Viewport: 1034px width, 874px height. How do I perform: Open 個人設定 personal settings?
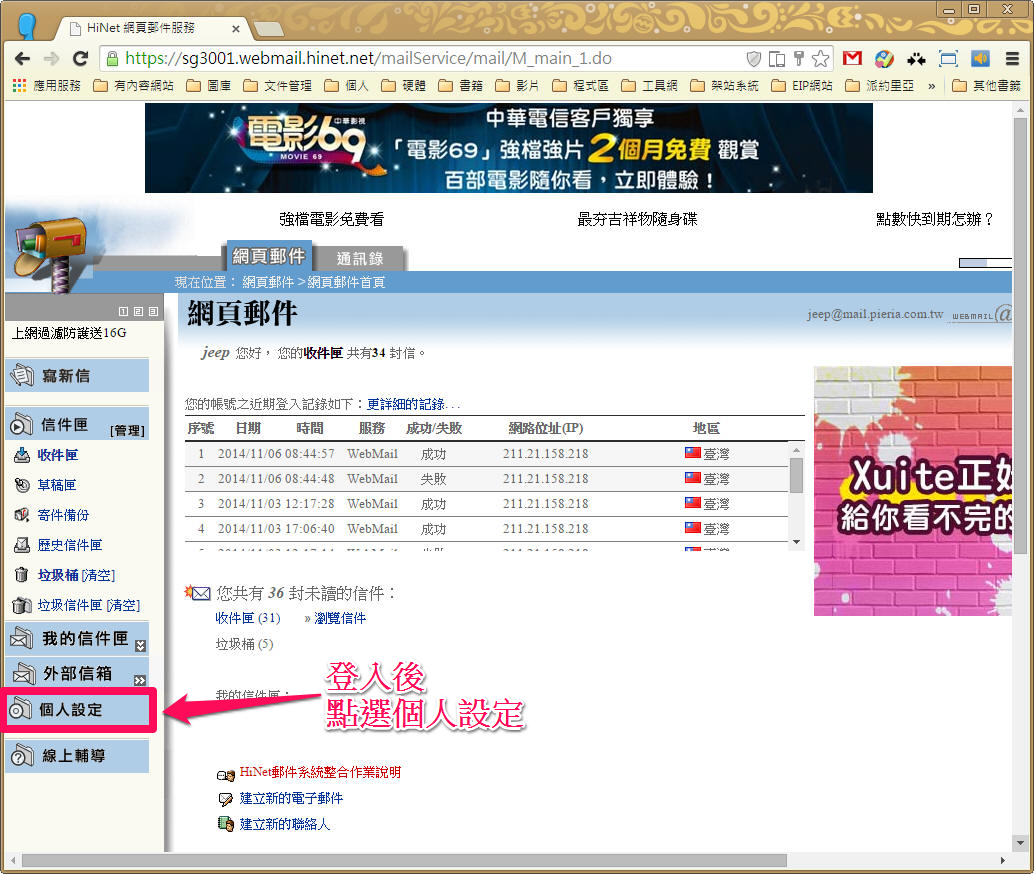click(x=78, y=710)
